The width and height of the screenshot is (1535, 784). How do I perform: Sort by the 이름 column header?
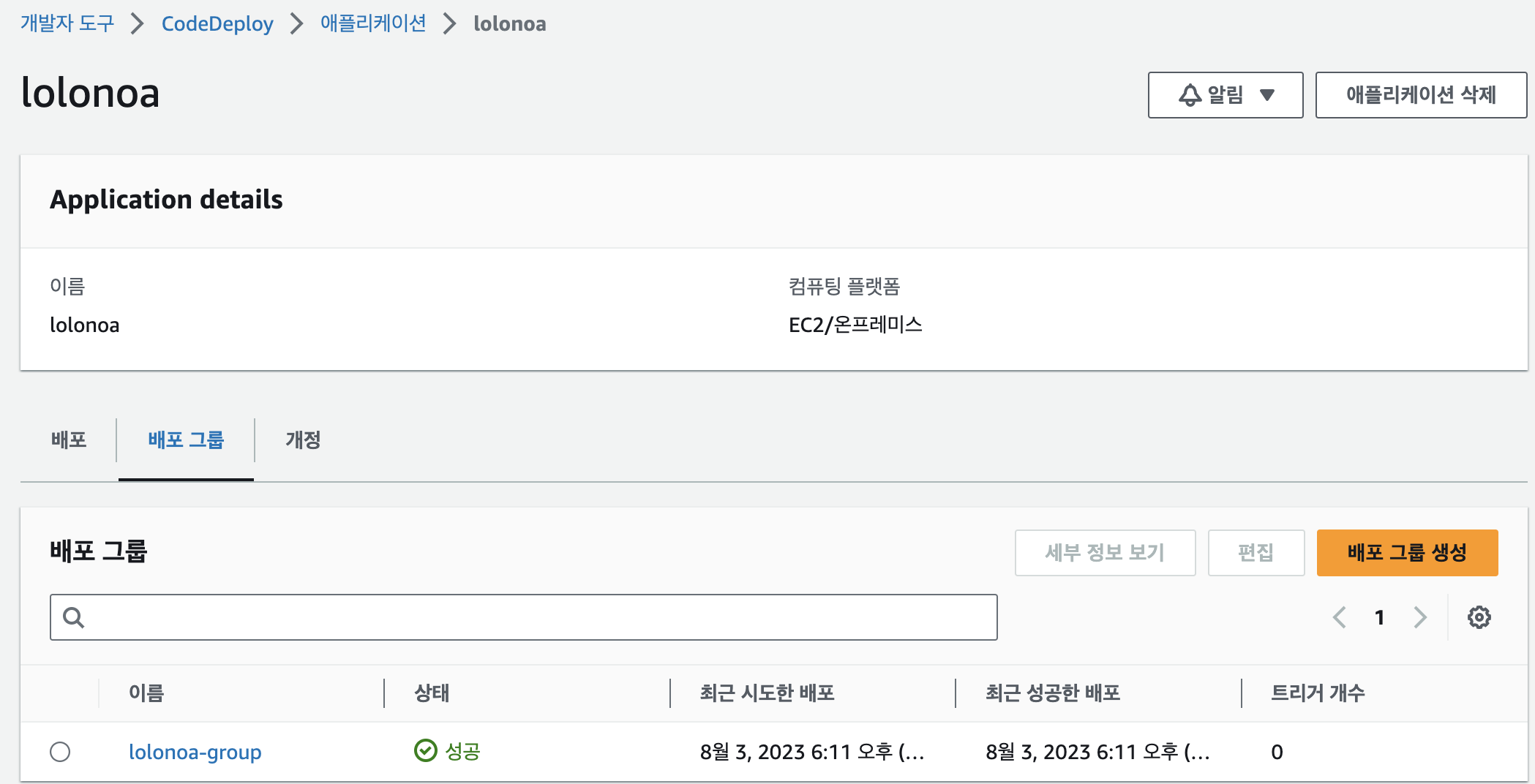pos(146,693)
